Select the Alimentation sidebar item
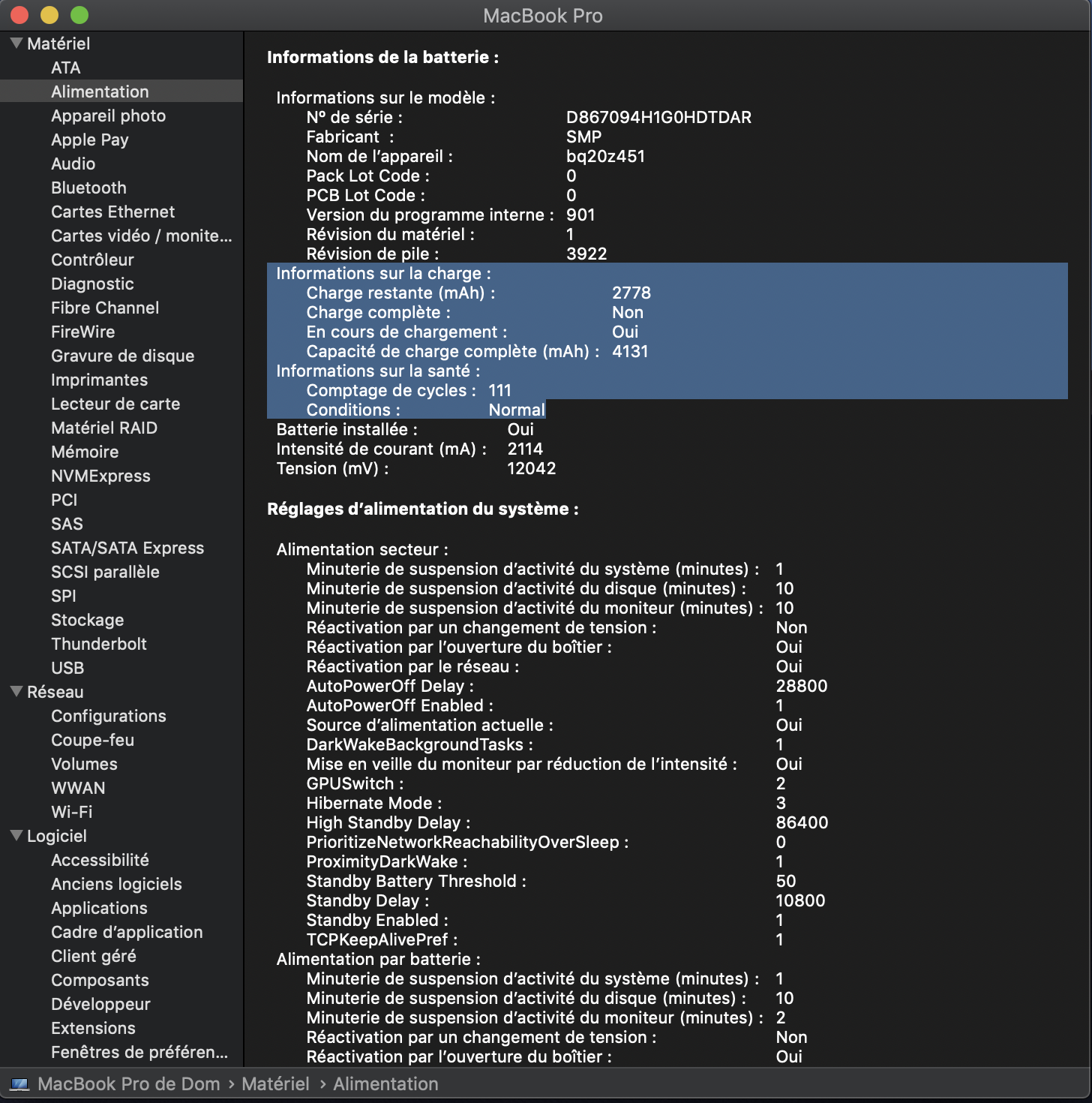Image resolution: width=1092 pixels, height=1103 pixels. [100, 92]
